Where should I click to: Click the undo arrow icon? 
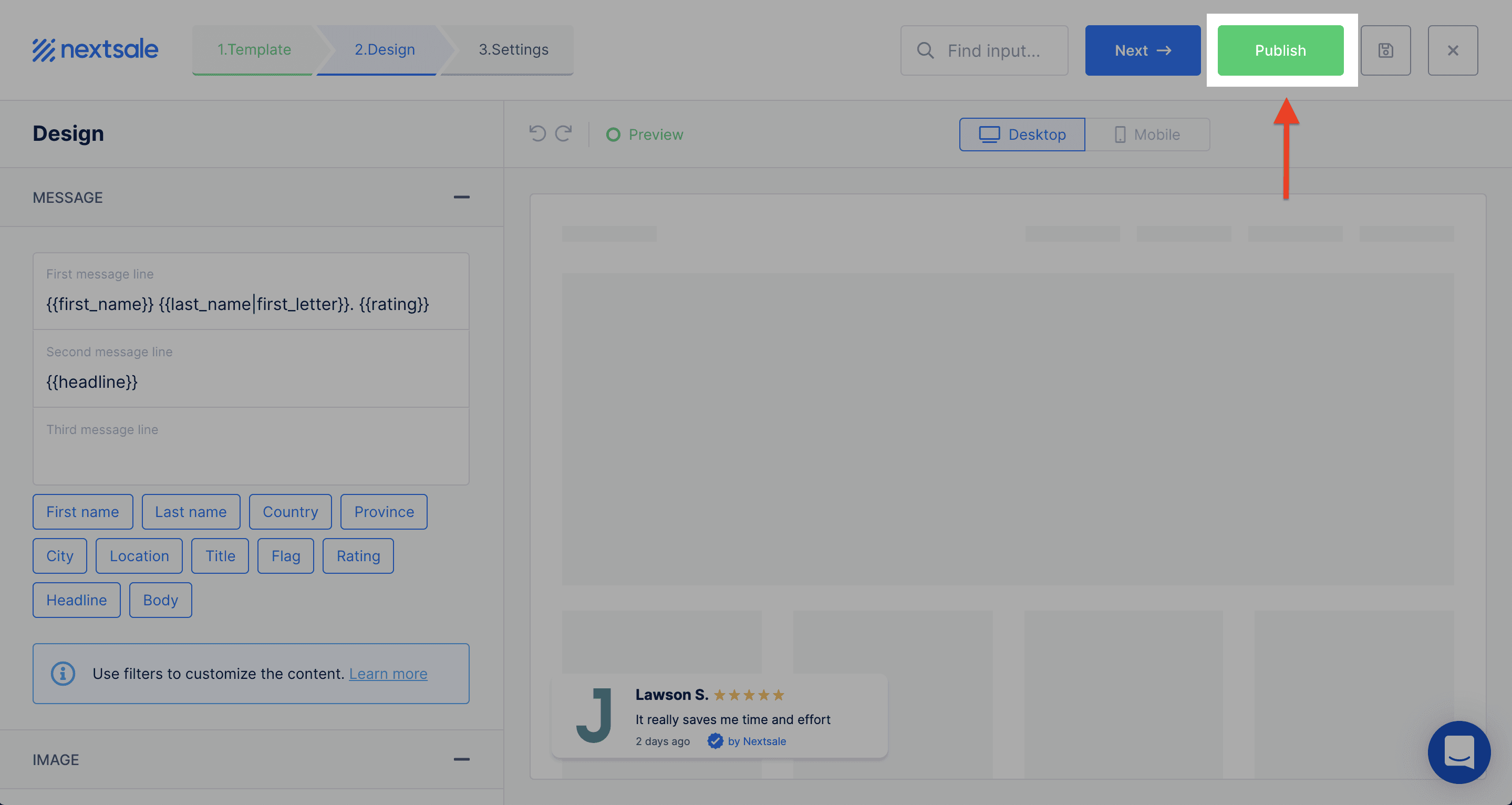537,134
